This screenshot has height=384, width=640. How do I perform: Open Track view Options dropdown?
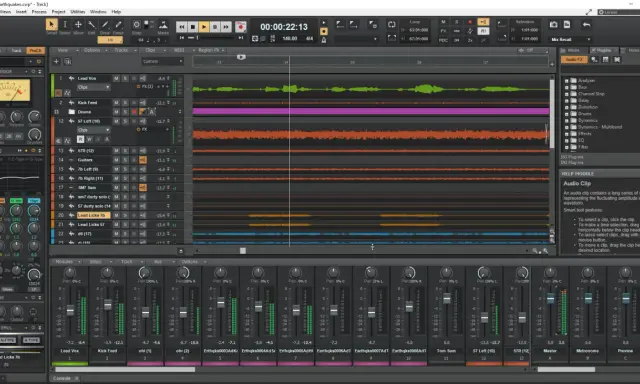95,50
